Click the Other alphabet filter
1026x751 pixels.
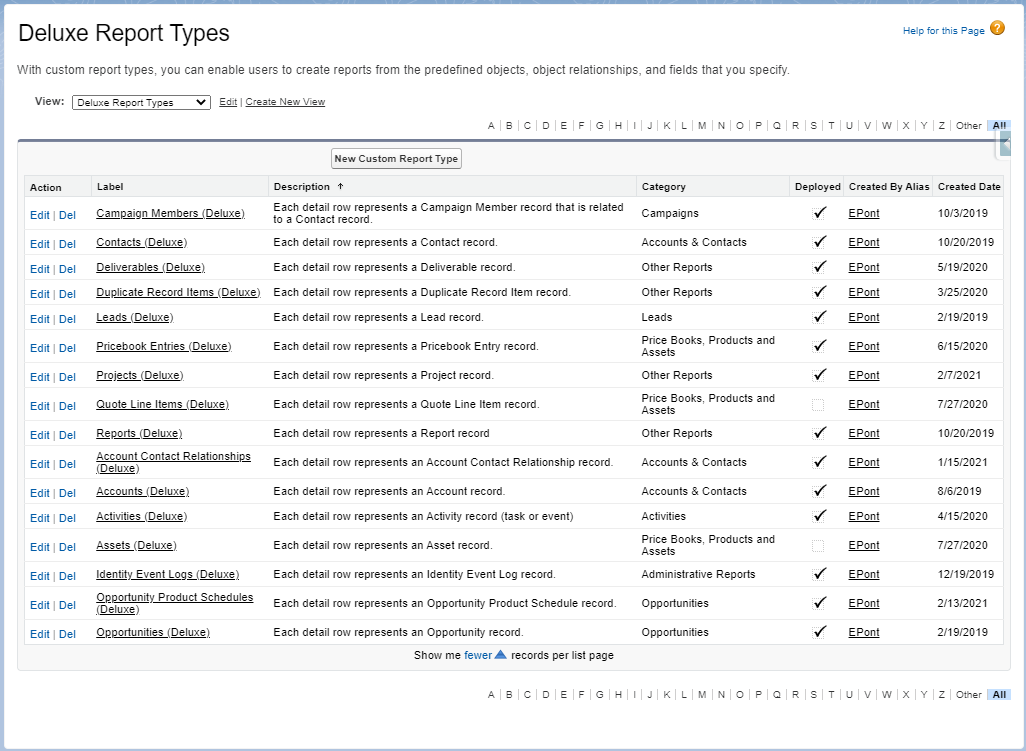[968, 125]
